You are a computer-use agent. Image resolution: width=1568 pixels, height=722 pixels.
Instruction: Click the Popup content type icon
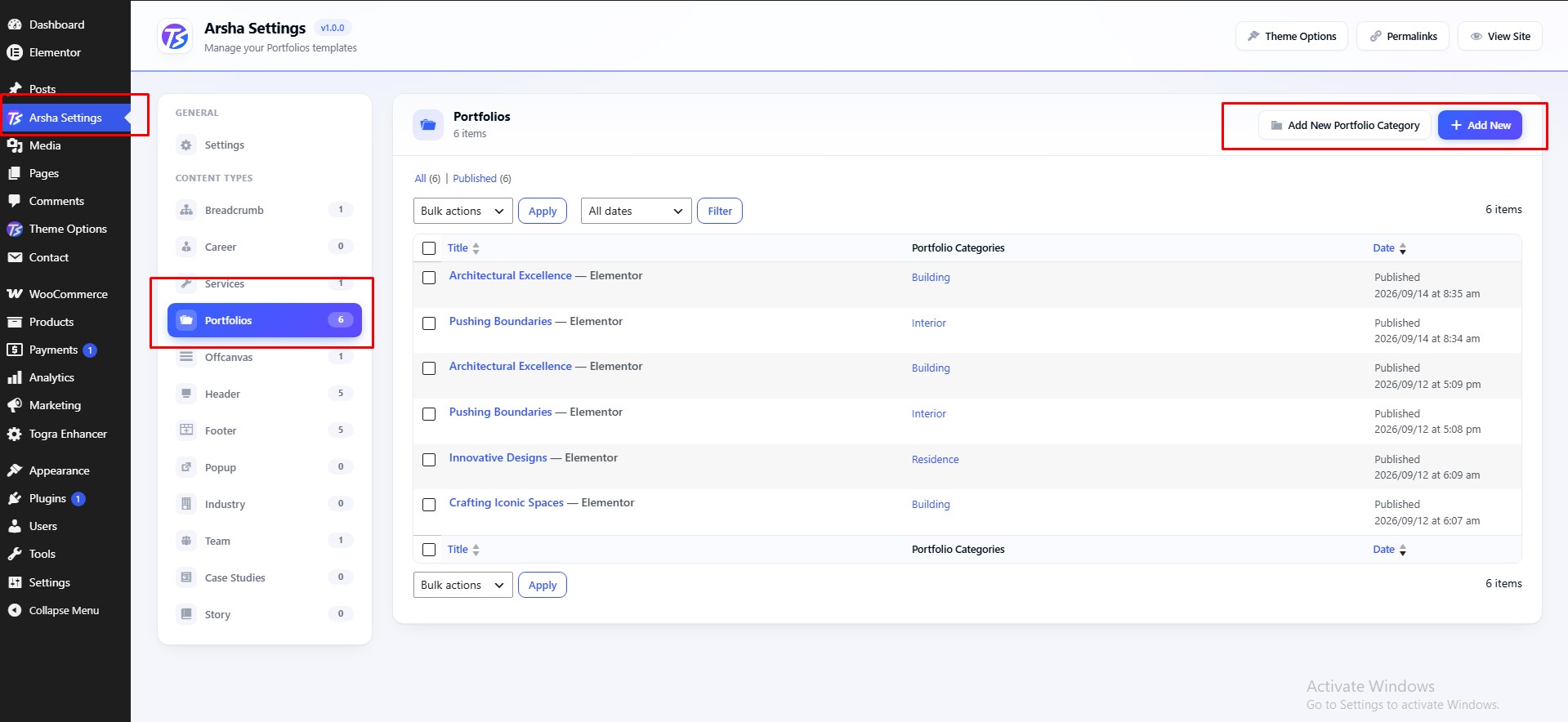click(186, 467)
